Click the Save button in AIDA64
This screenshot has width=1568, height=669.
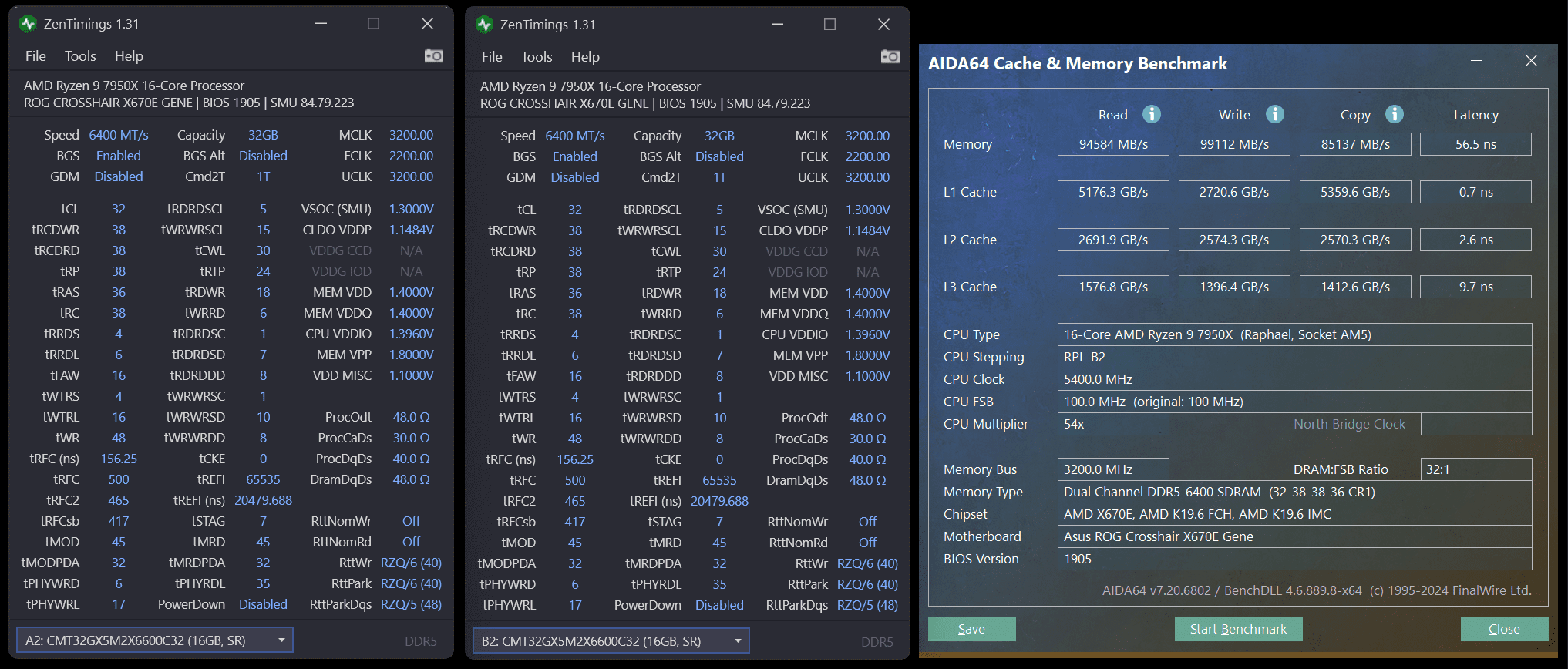971,629
